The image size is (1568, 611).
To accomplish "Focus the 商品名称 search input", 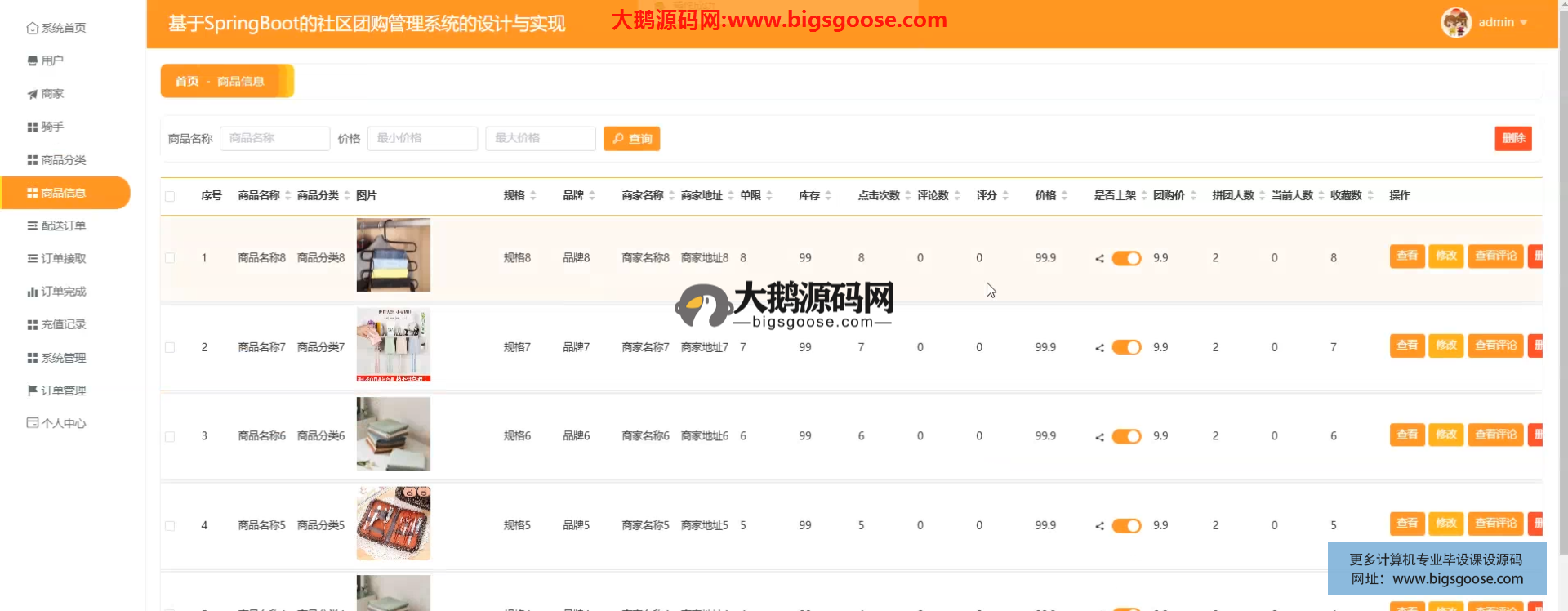I will tap(274, 139).
